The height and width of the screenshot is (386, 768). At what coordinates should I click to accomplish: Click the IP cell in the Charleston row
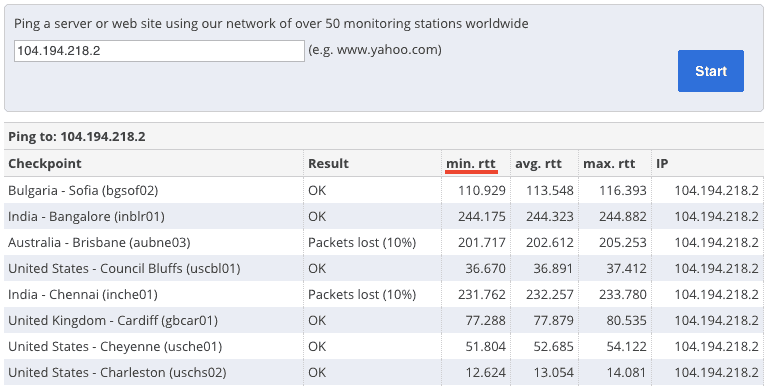[717, 372]
